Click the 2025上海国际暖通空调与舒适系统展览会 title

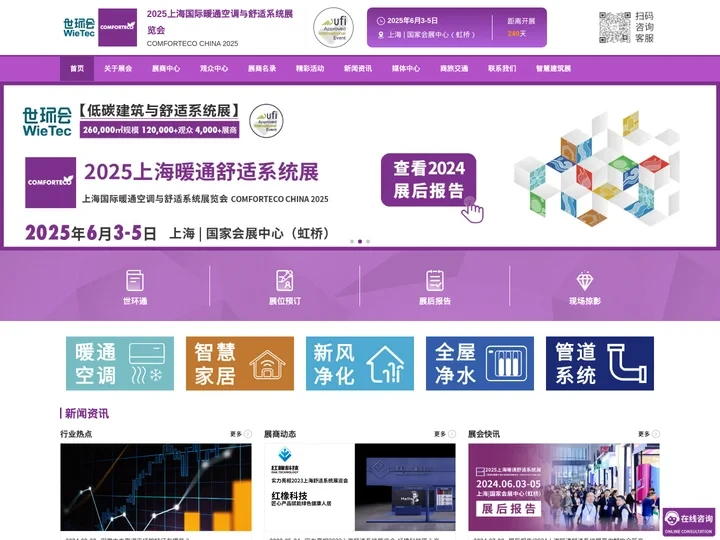[x=220, y=22]
